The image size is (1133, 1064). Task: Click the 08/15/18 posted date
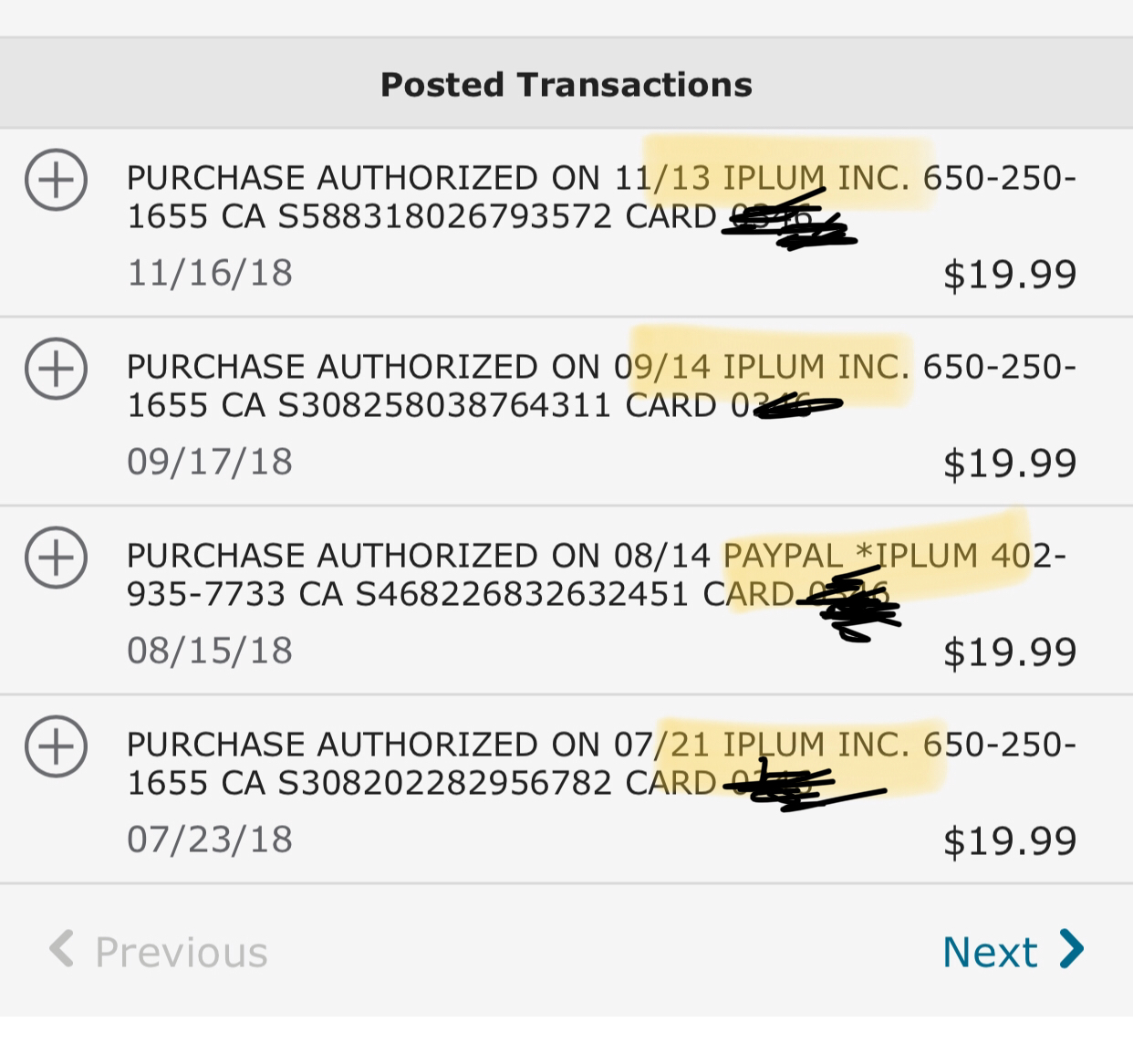[x=210, y=651]
